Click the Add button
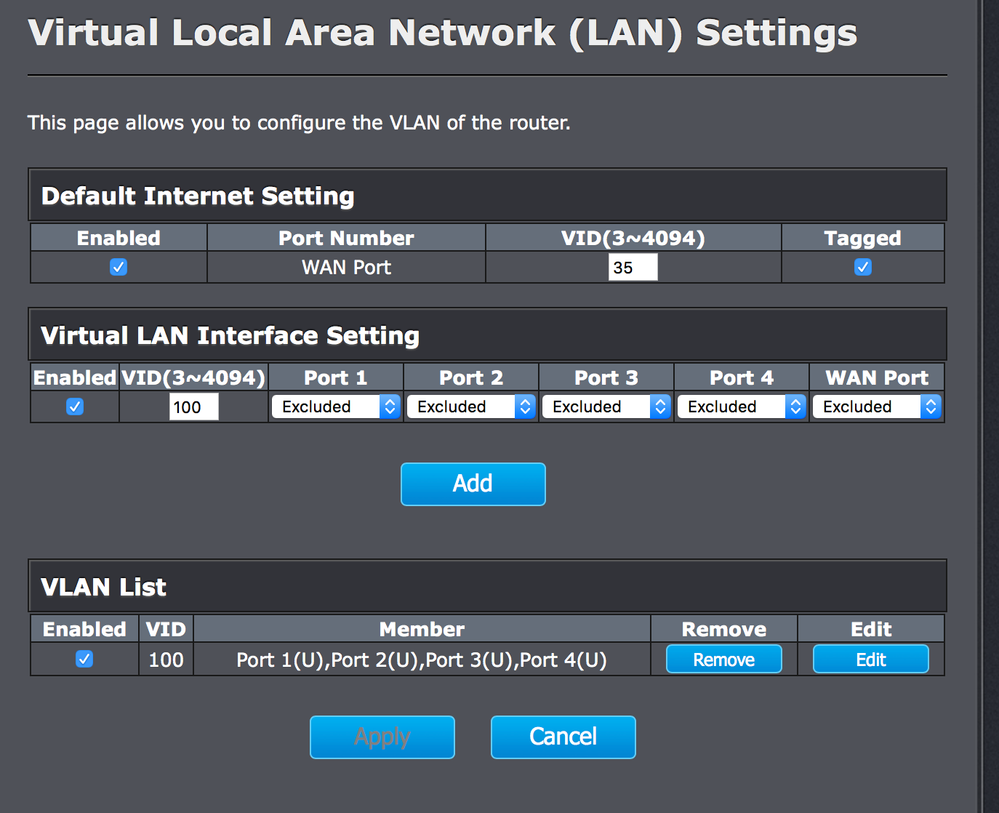The width and height of the screenshot is (999, 813). (x=473, y=484)
